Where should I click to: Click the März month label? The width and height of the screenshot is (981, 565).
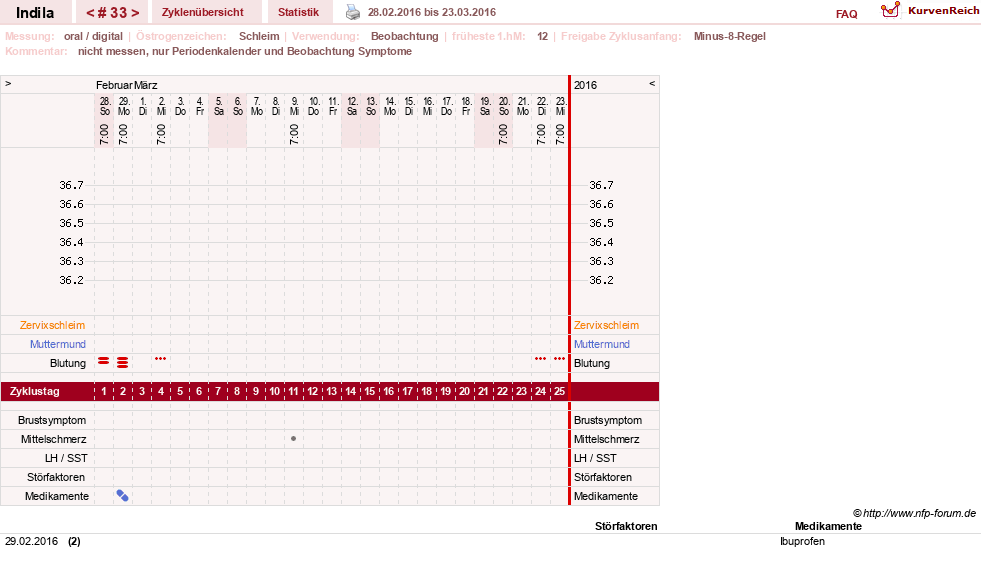(x=145, y=85)
